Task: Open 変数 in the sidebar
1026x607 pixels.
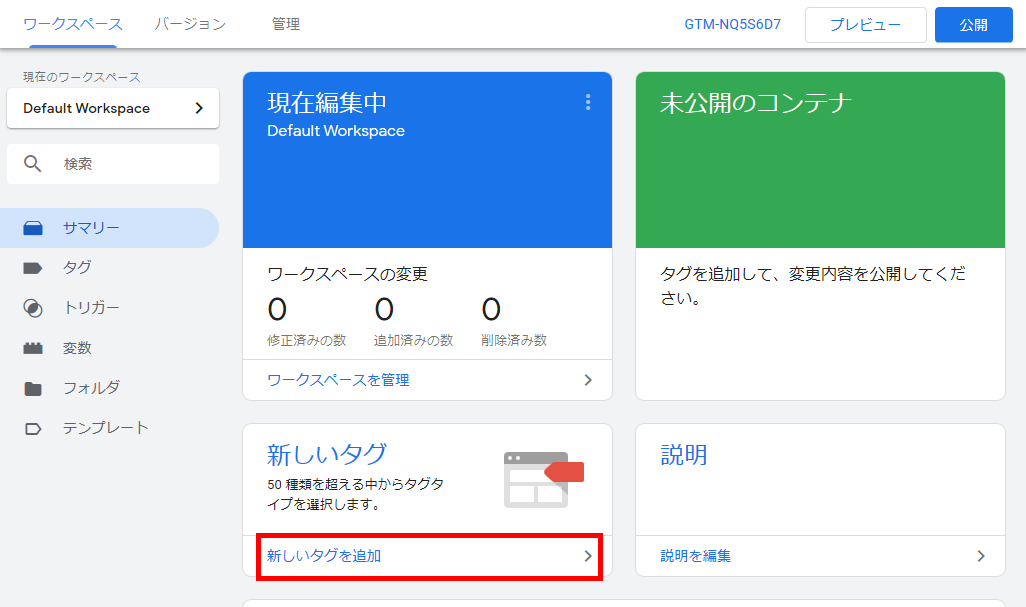Action: (x=109, y=348)
